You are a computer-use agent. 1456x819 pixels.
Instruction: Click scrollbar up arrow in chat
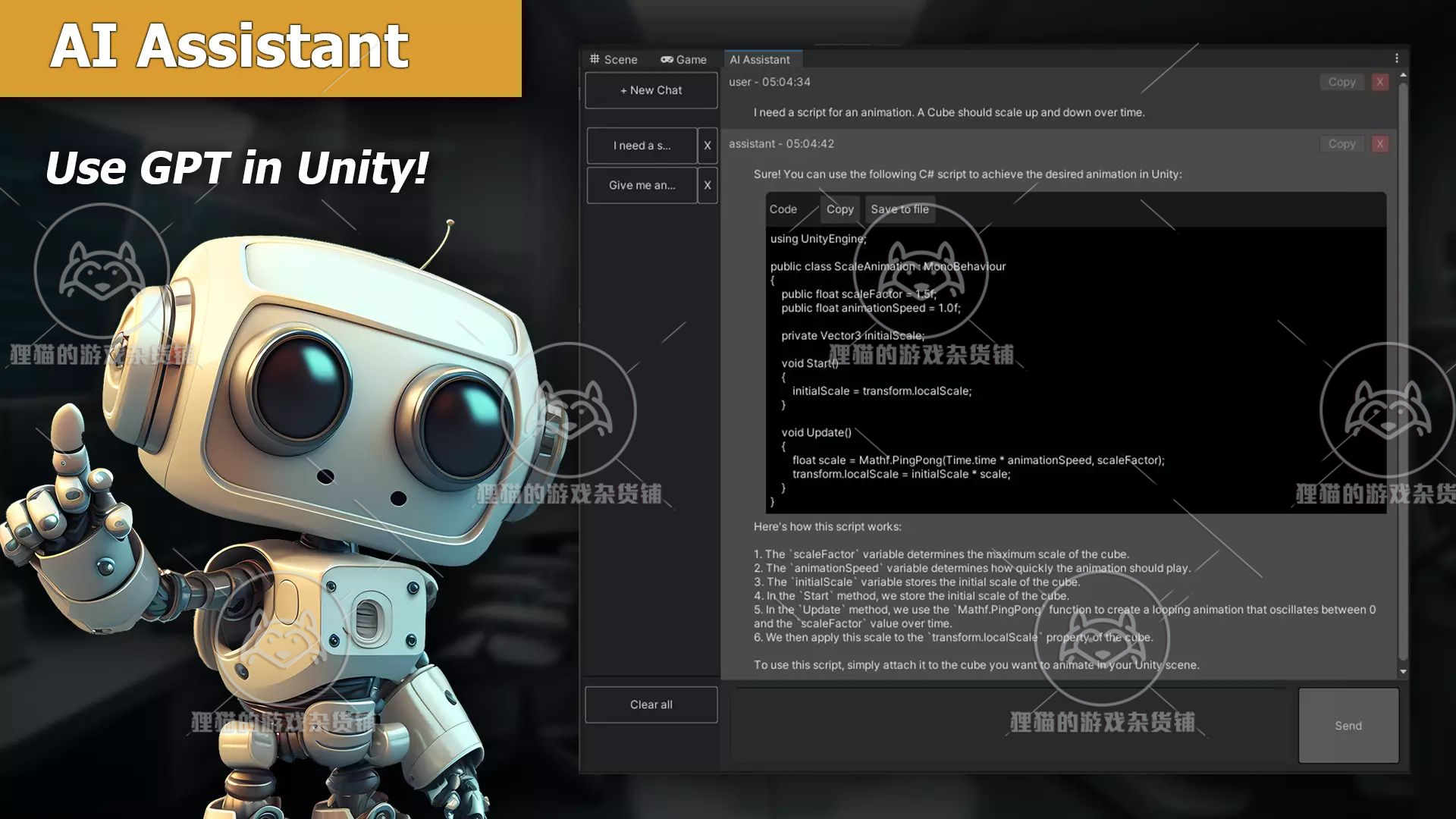1402,75
